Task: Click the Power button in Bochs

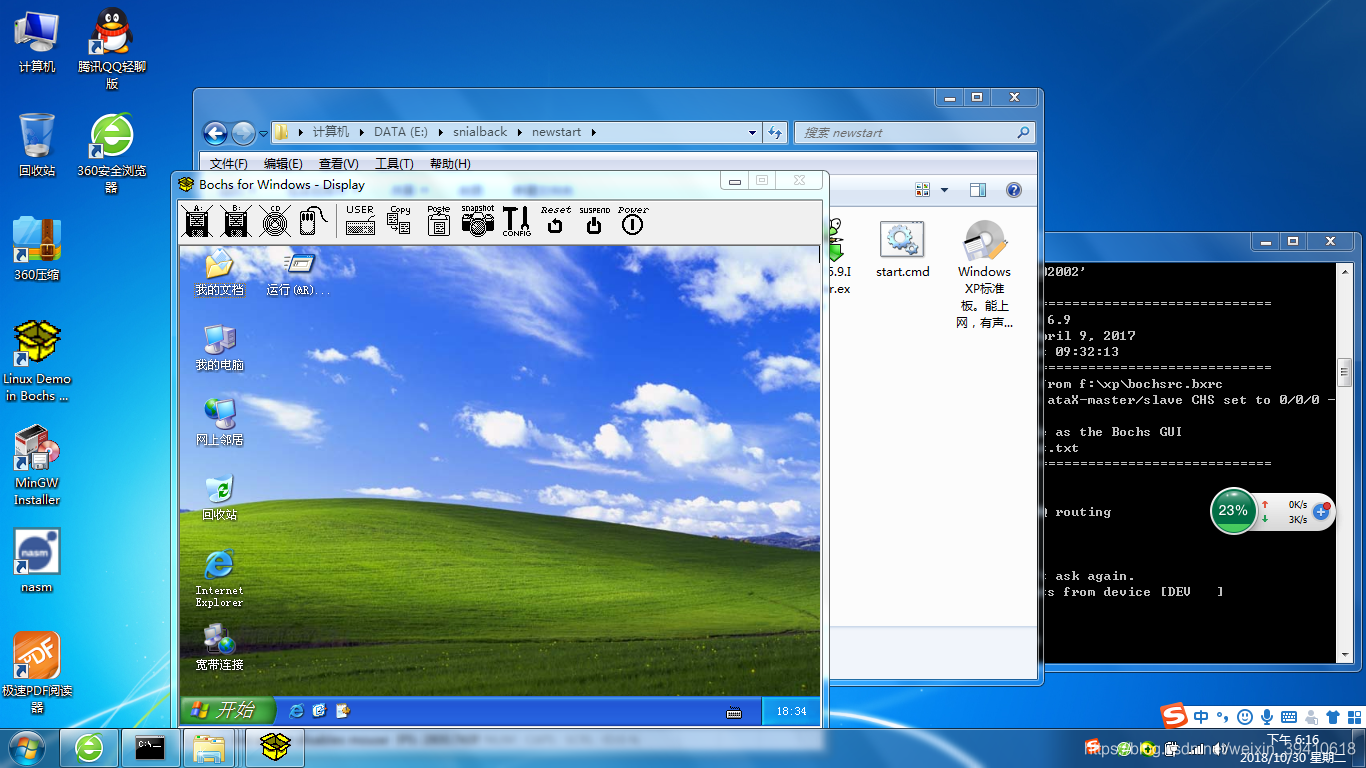Action: [x=633, y=221]
